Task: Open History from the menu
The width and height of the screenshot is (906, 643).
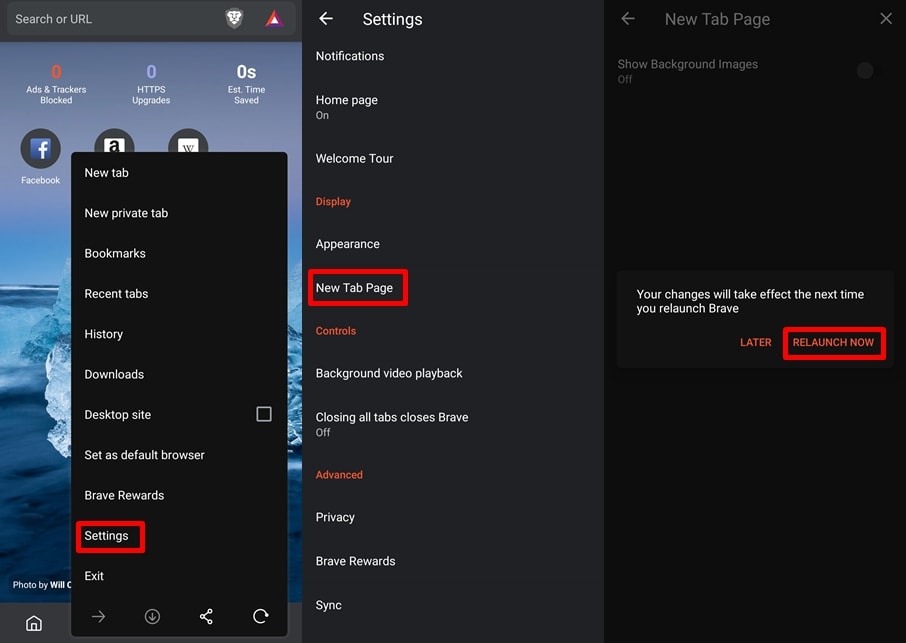Action: (179, 334)
